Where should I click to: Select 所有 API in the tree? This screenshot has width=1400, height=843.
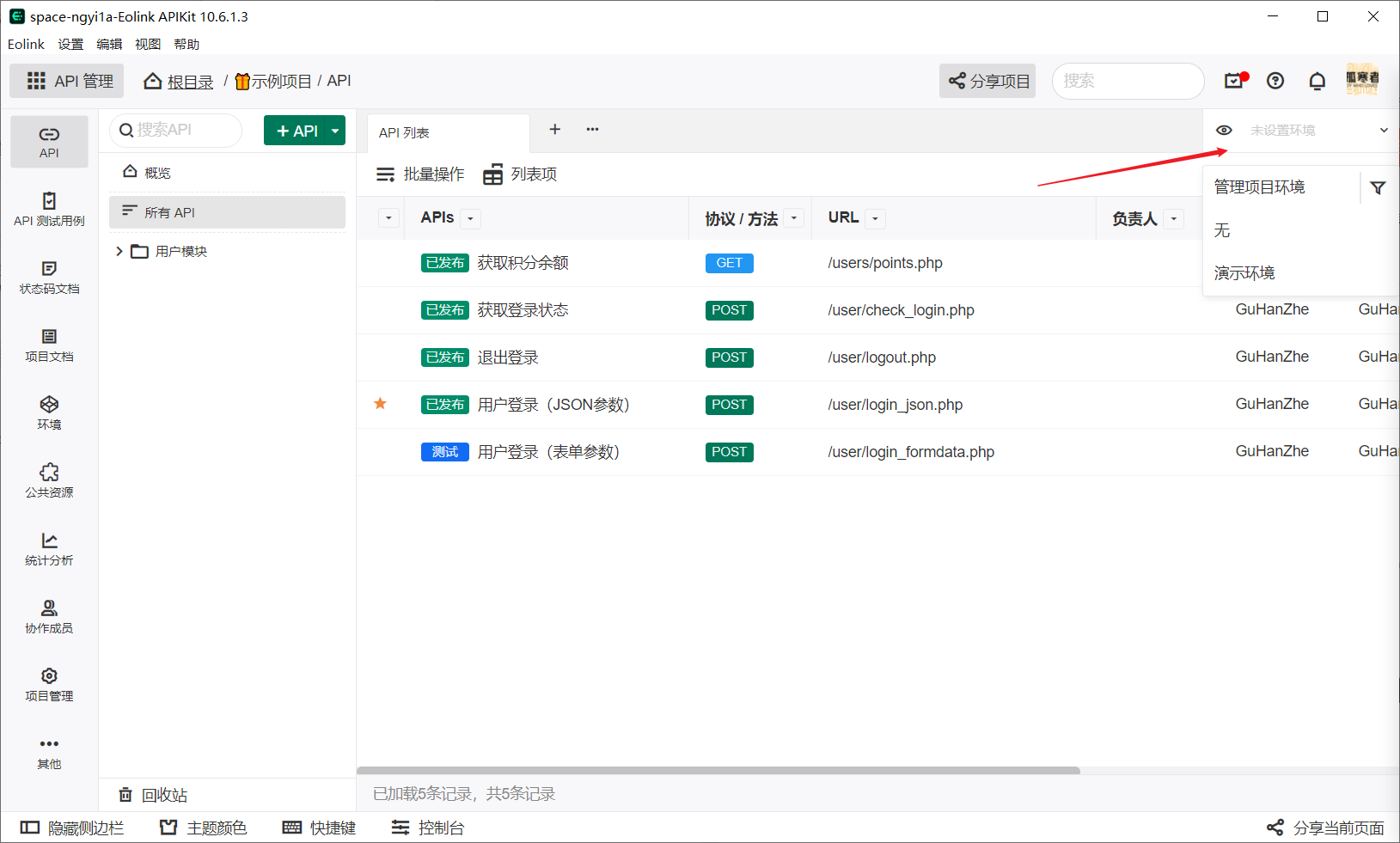pyautogui.click(x=227, y=212)
